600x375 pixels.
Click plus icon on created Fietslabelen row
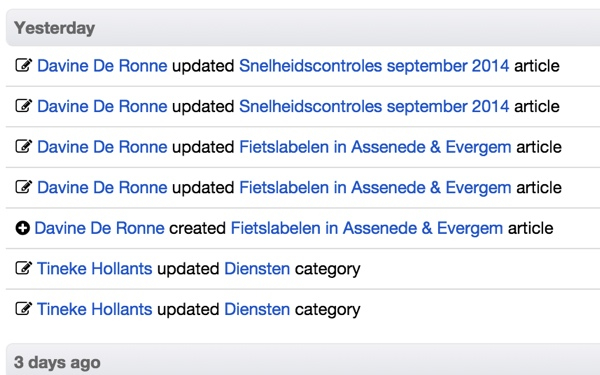(x=23, y=228)
